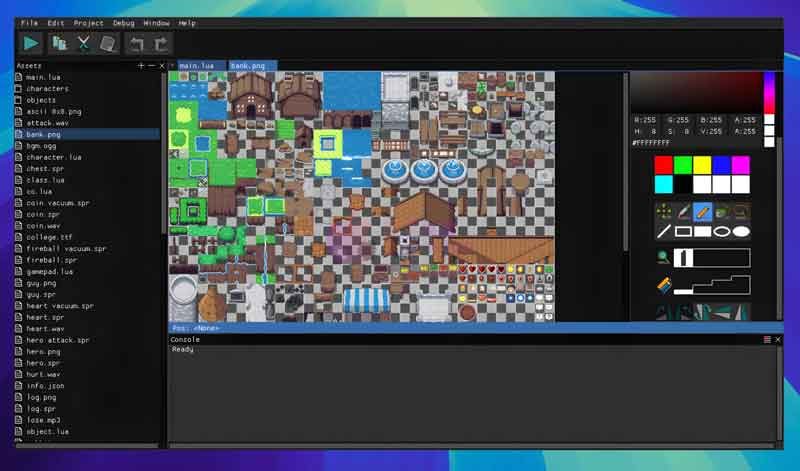The height and width of the screenshot is (471, 800).
Task: Click the magnifier zoom icon
Action: coord(663,257)
